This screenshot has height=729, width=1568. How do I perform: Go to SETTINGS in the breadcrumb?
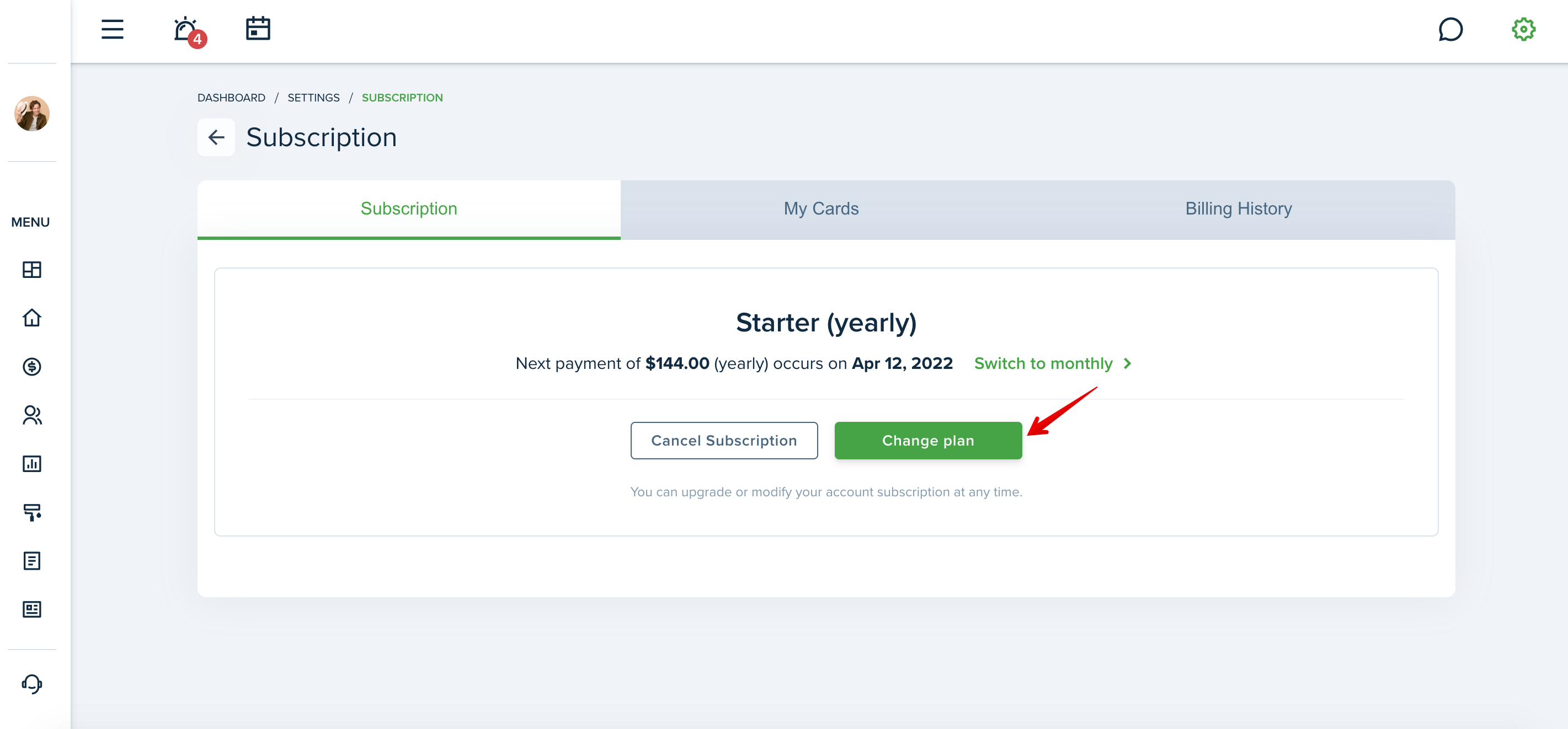tap(313, 98)
